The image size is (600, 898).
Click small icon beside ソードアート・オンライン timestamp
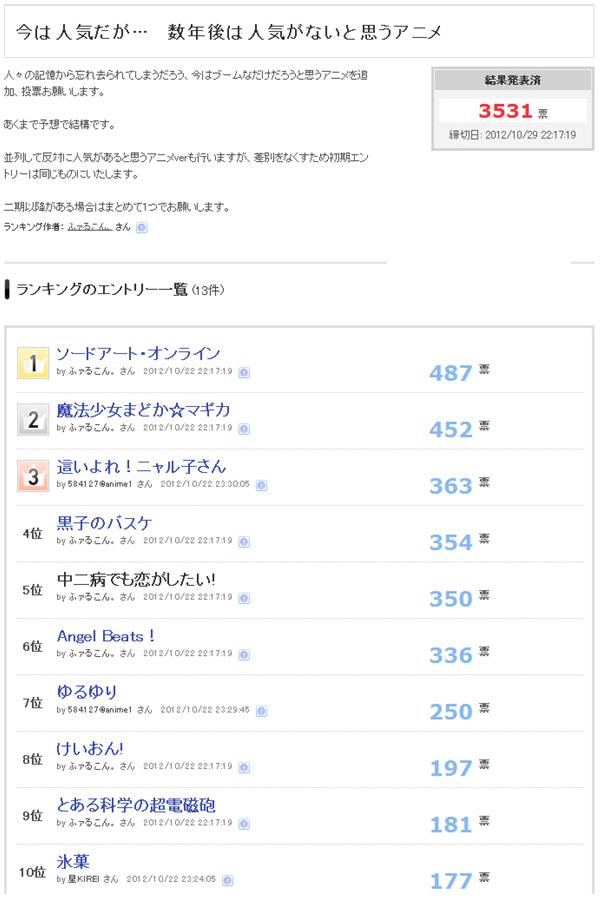point(244,371)
